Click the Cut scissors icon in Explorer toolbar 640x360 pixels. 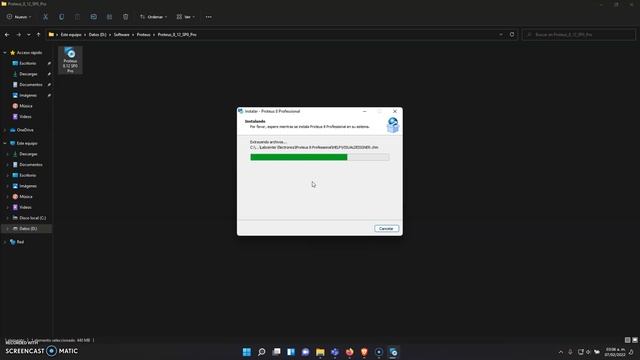[x=45, y=17]
